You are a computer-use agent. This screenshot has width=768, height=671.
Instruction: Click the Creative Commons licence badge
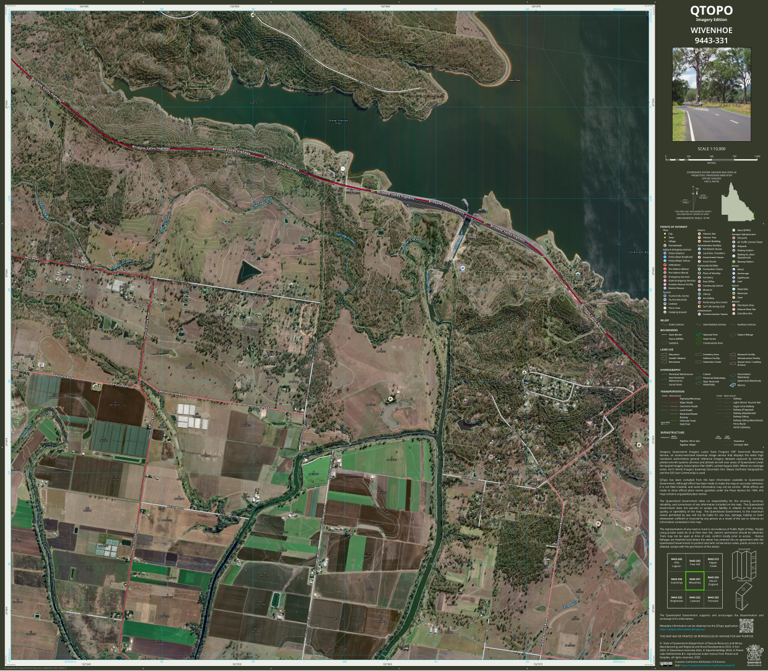[x=666, y=664]
